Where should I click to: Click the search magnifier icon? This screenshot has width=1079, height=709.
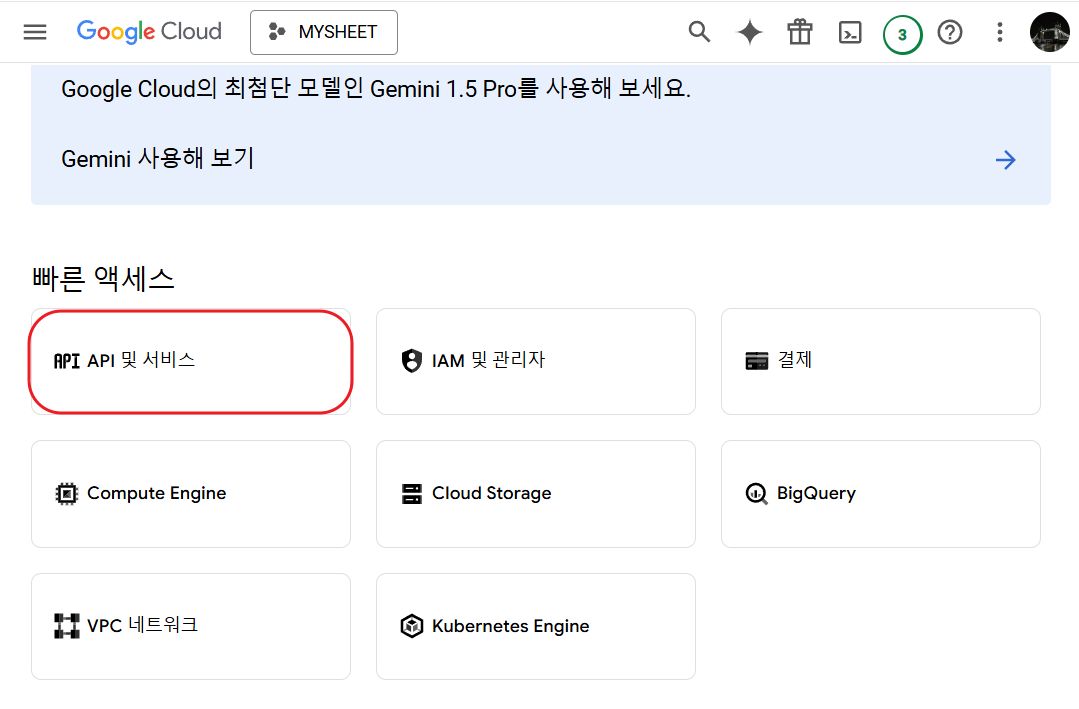[699, 32]
